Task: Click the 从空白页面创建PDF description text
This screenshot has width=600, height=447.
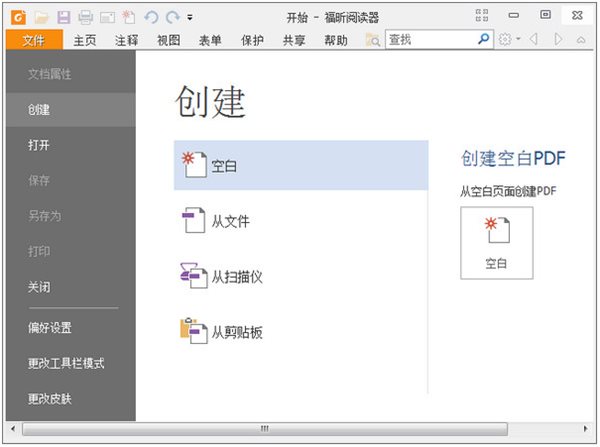Action: [x=508, y=191]
